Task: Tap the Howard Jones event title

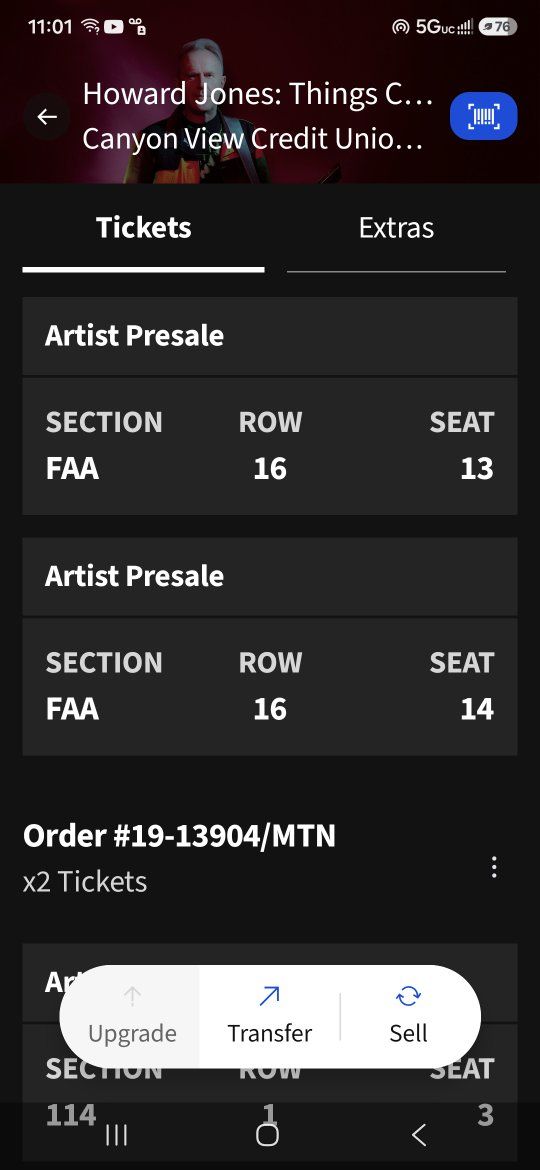Action: tap(257, 95)
